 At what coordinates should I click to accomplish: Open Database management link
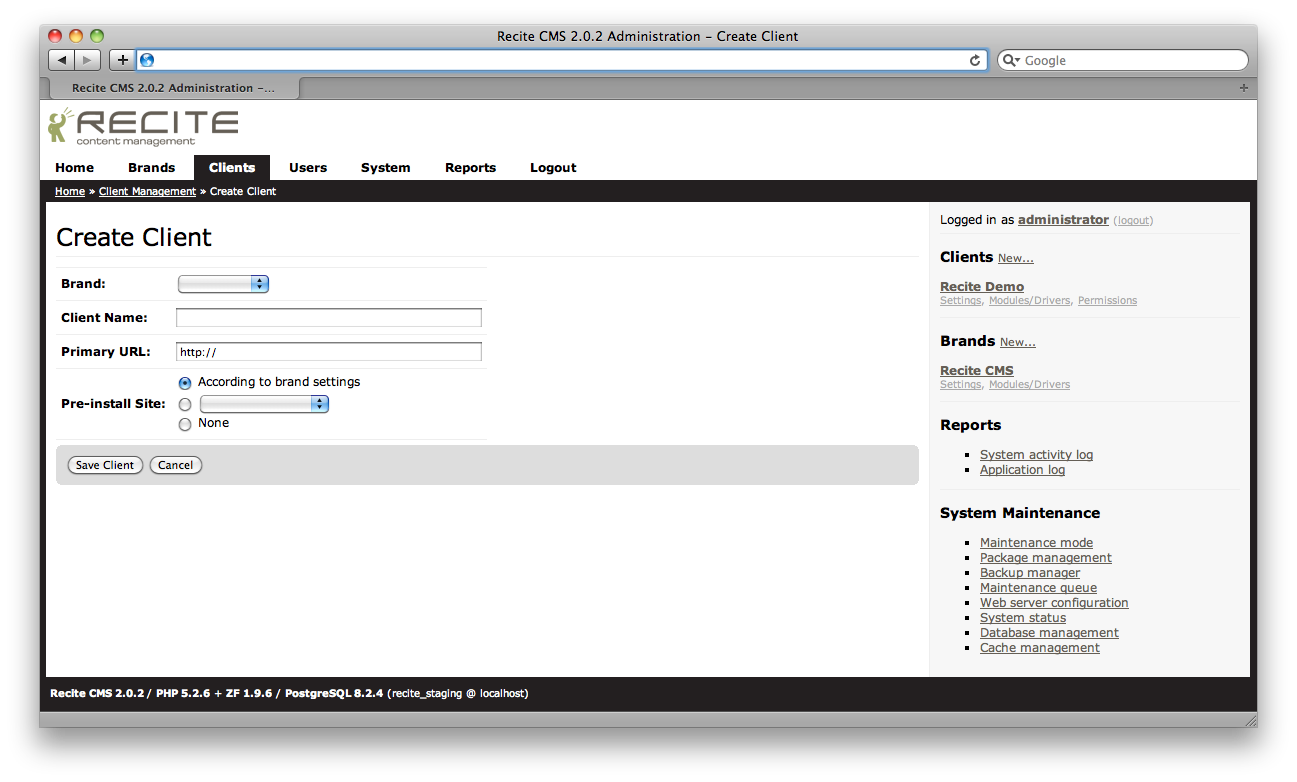(1049, 633)
